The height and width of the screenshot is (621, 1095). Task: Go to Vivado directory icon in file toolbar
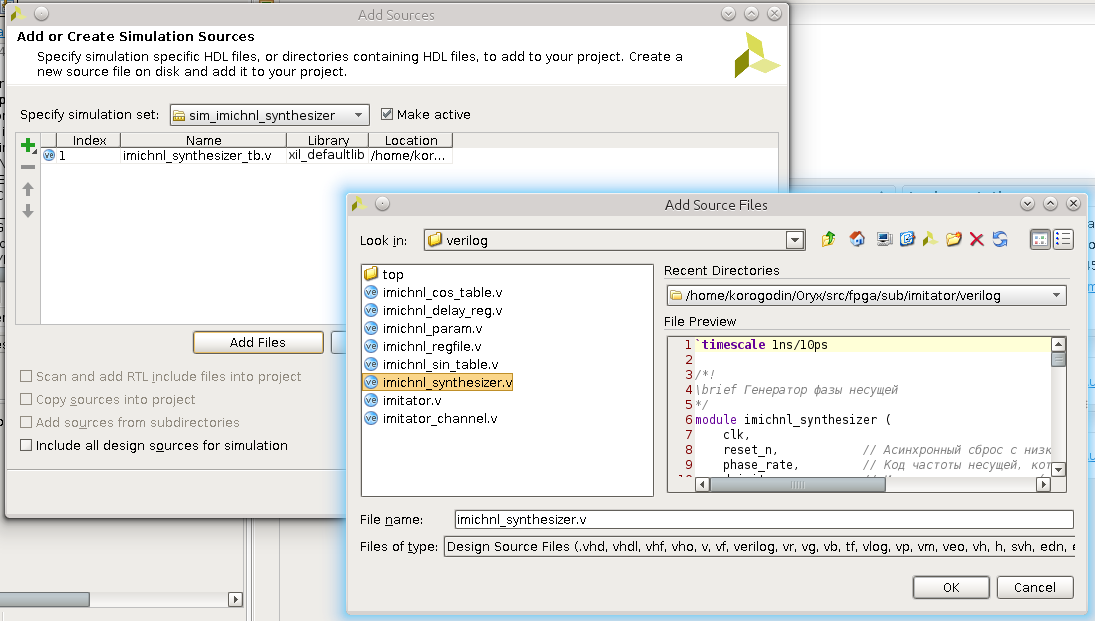[x=930, y=240]
